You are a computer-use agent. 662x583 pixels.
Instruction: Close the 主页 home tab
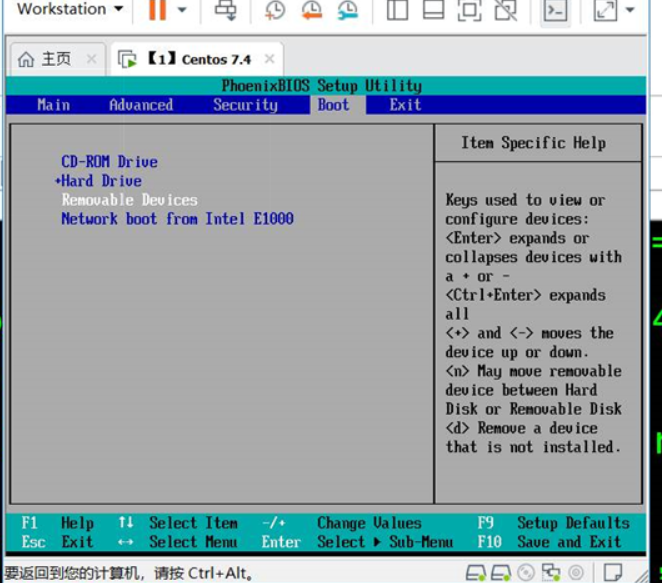[91, 59]
